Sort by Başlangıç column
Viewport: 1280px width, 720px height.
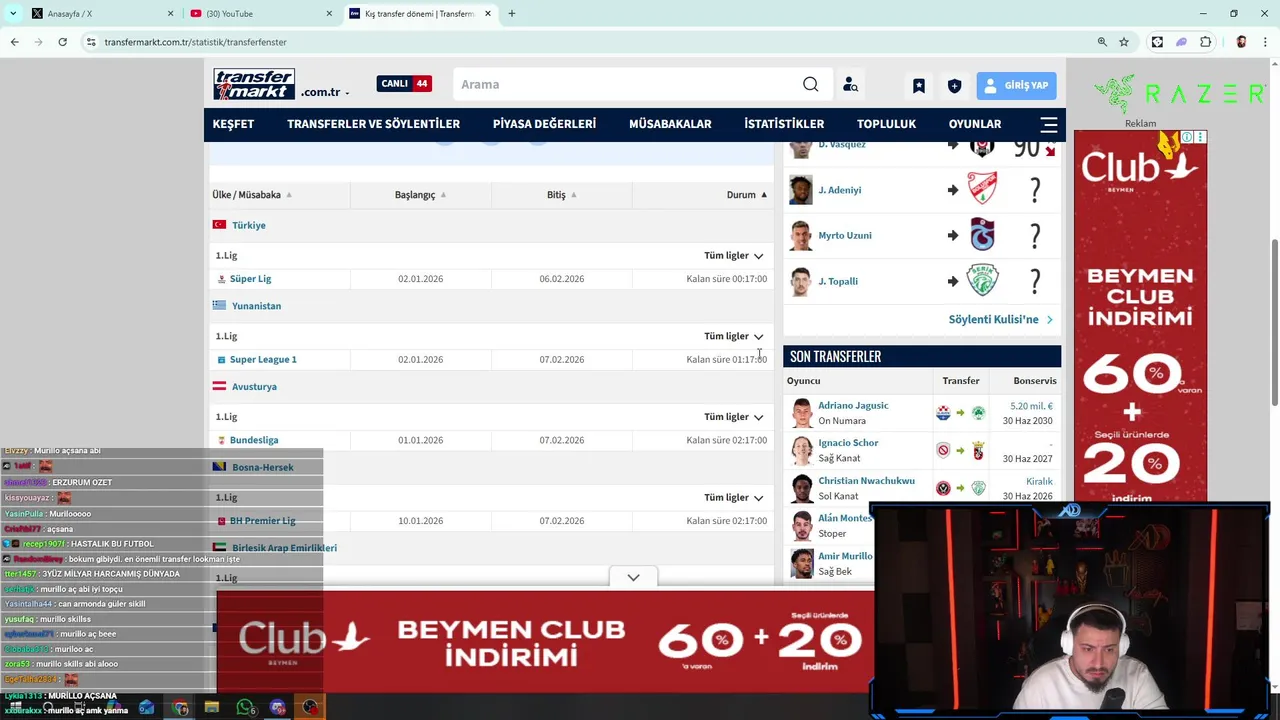pos(420,195)
